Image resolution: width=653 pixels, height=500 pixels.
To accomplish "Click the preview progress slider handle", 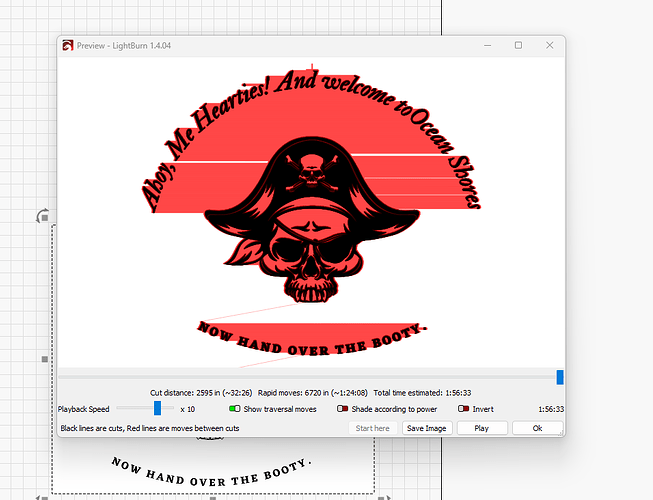I will 560,377.
